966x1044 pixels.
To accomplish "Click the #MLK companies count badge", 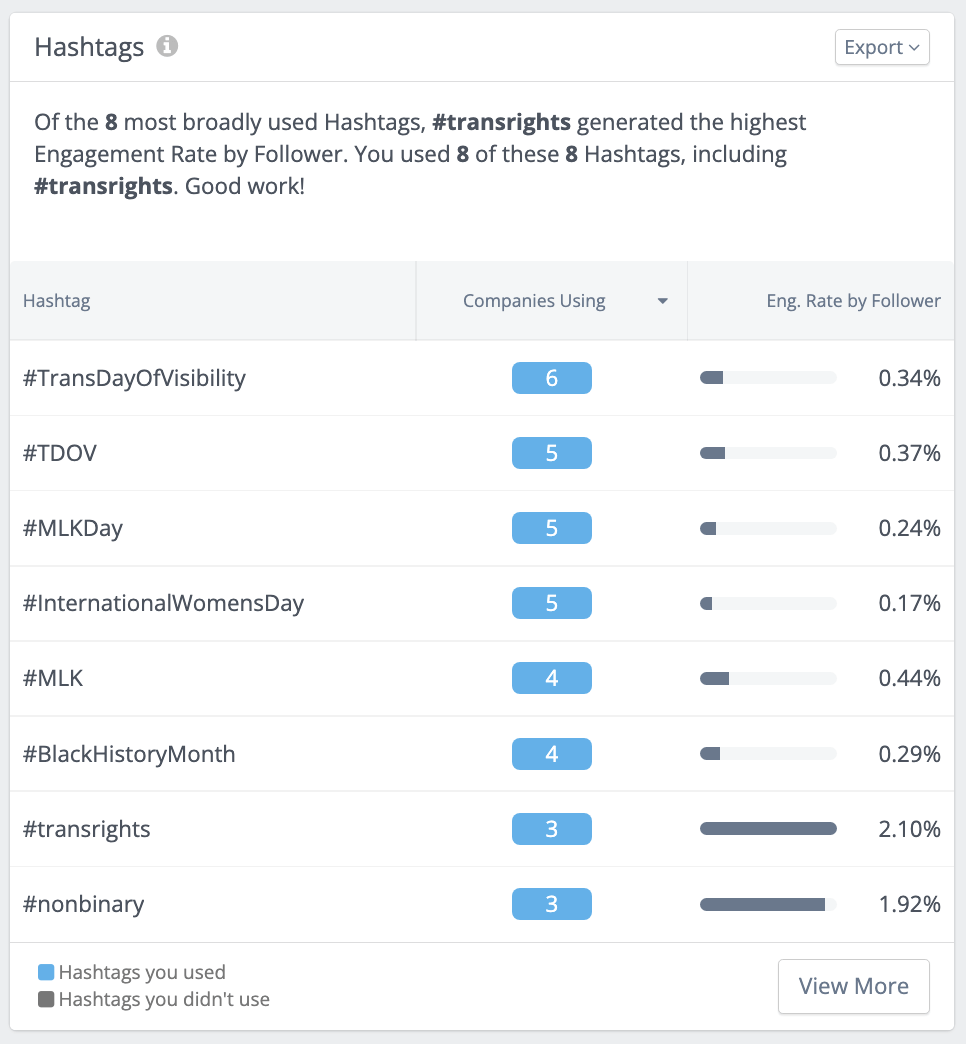I will 551,678.
